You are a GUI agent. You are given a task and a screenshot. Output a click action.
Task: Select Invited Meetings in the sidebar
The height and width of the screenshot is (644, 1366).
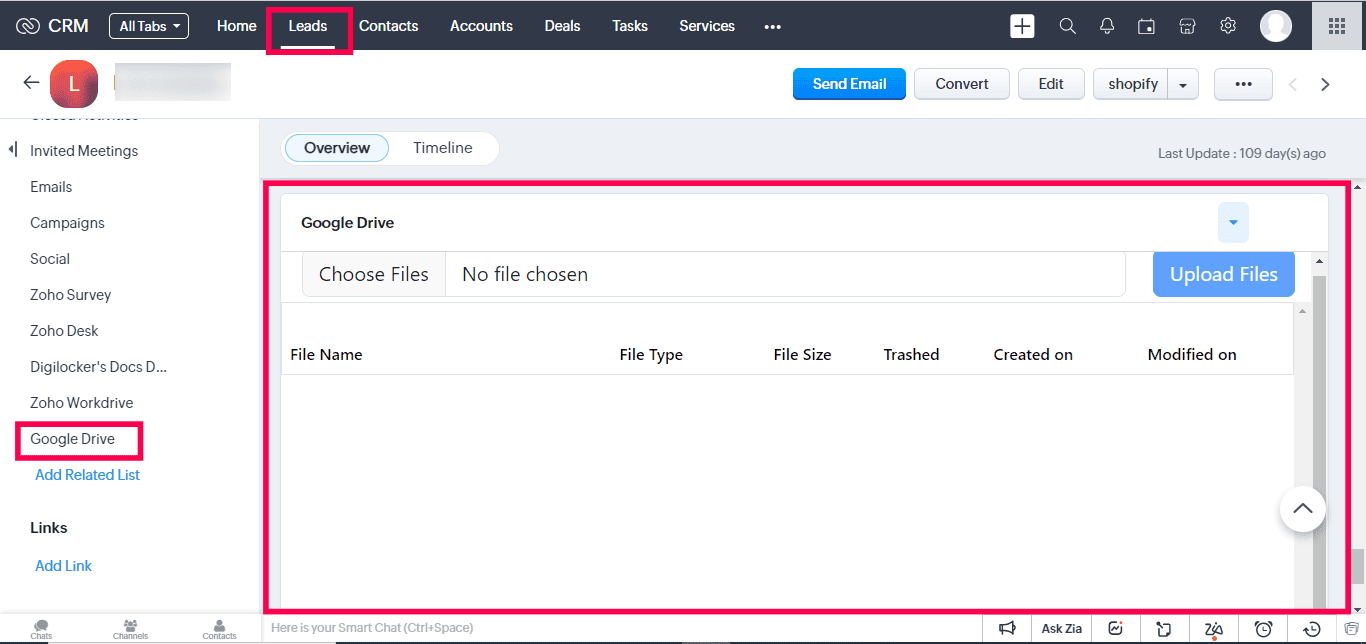click(84, 151)
